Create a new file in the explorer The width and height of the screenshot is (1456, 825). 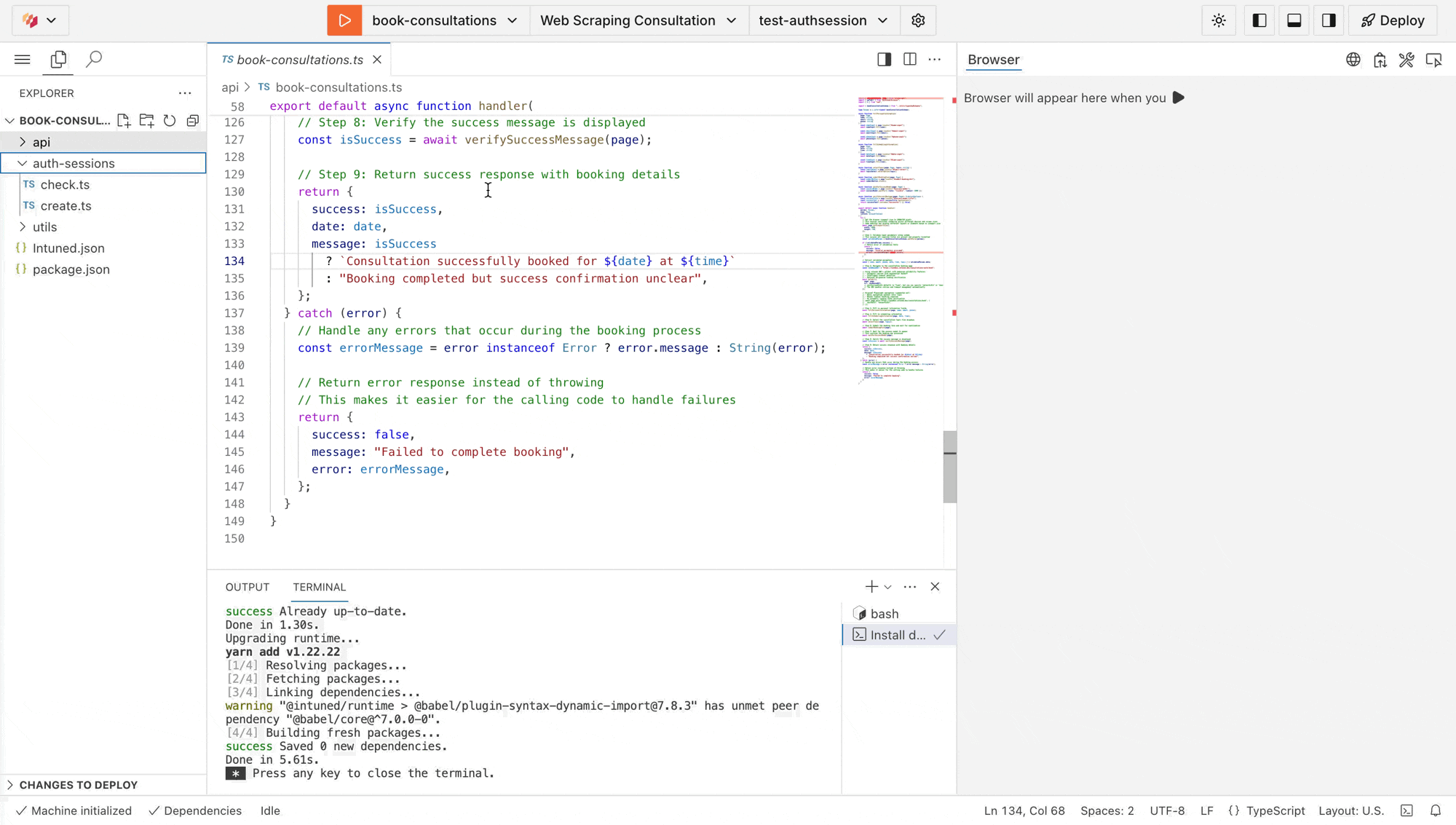point(124,121)
